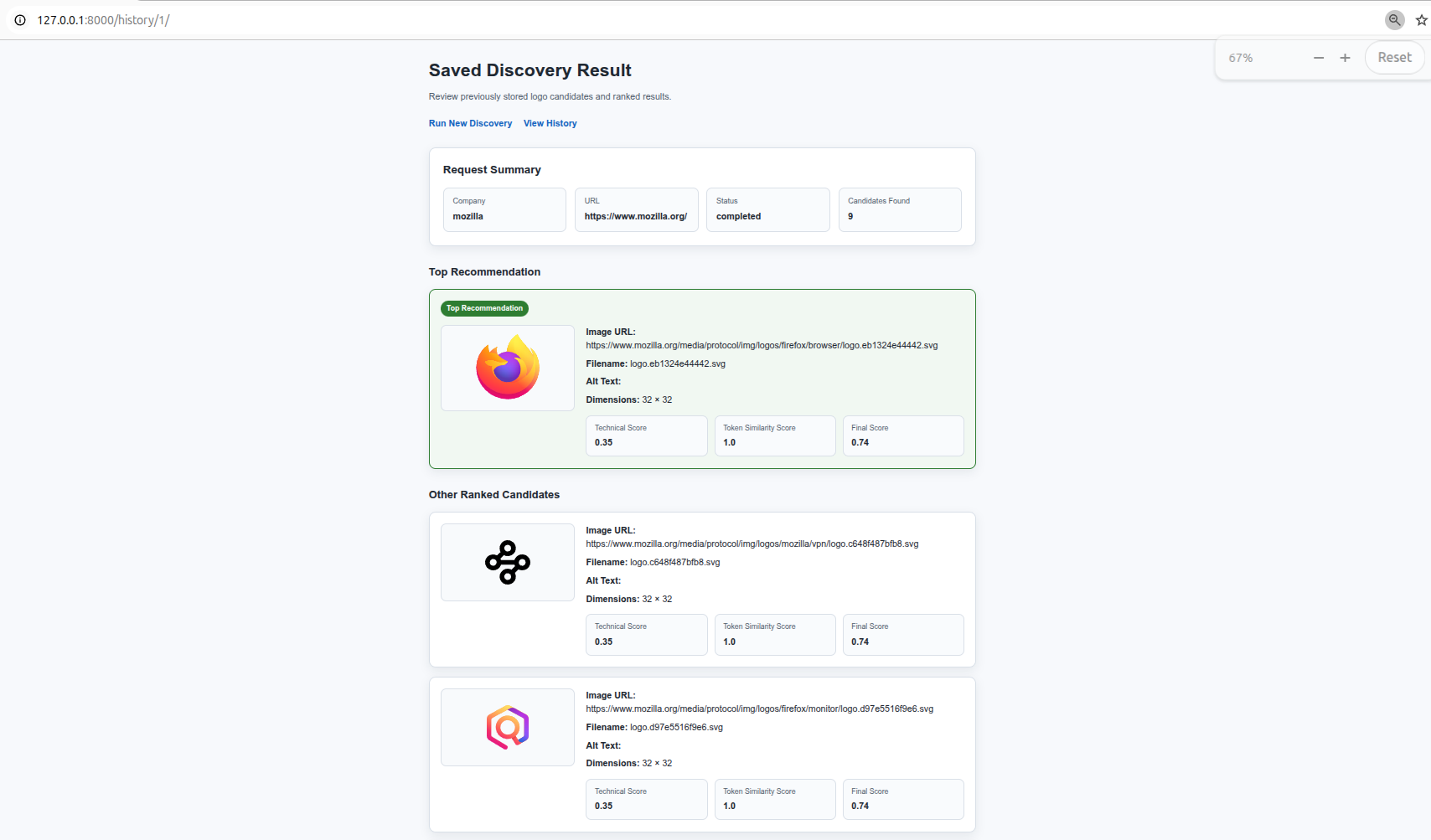Screen dimensions: 1431x840
Task: Click filename logo.c648f487bfb8.svg
Action: coord(674,562)
